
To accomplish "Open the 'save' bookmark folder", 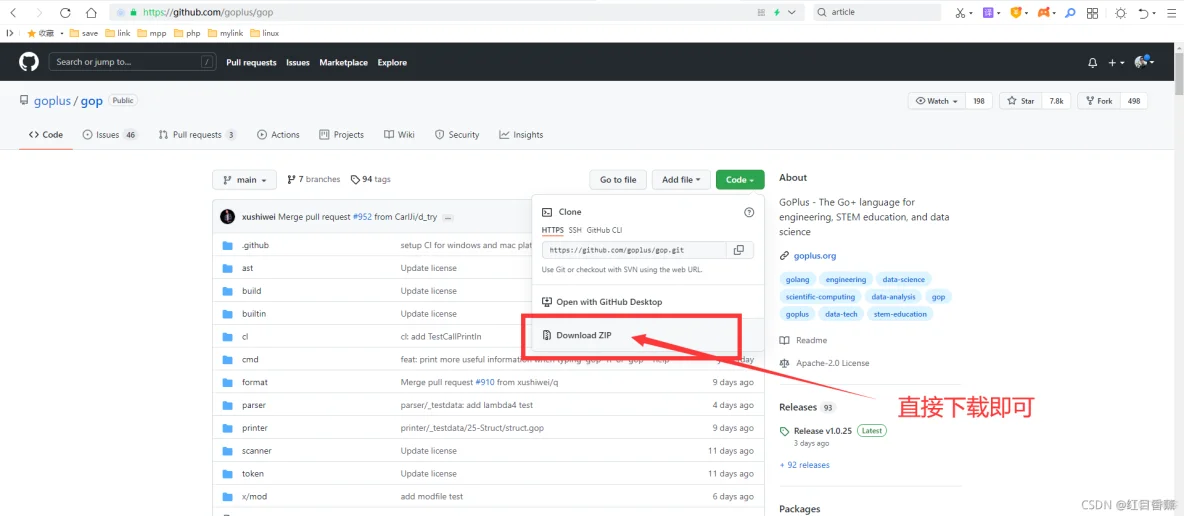I will coord(83,33).
